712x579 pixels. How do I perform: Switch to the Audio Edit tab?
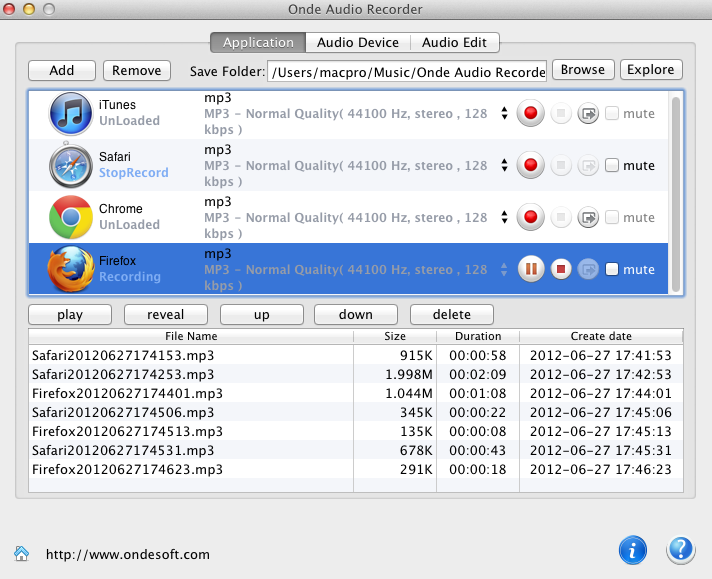click(455, 43)
